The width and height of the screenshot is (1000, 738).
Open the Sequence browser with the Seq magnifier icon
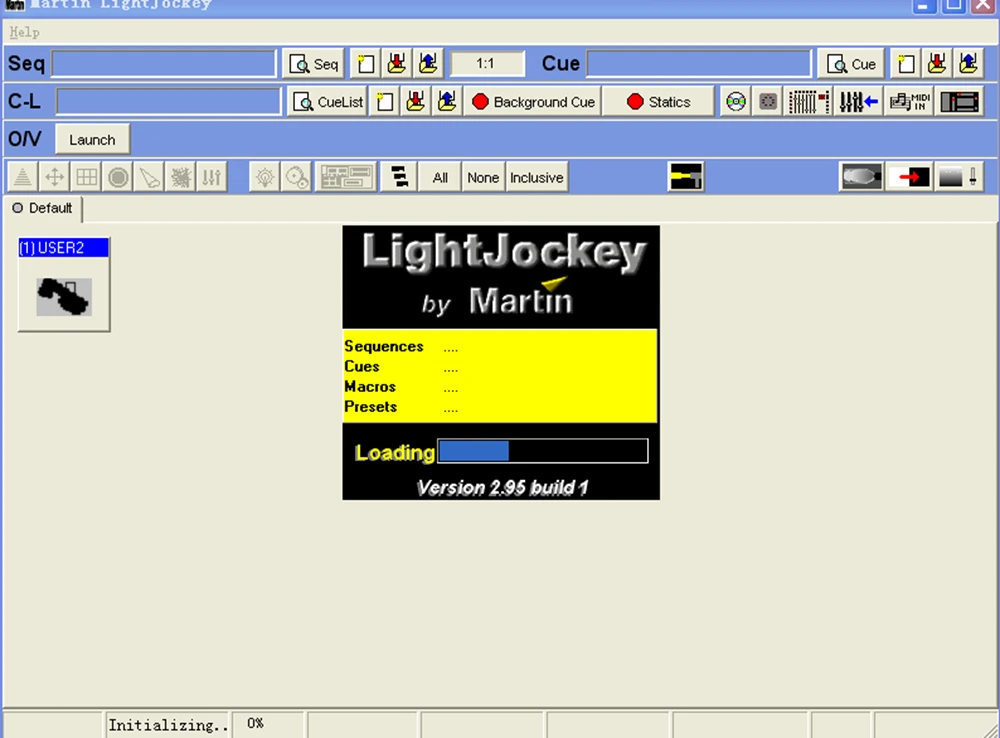point(312,63)
